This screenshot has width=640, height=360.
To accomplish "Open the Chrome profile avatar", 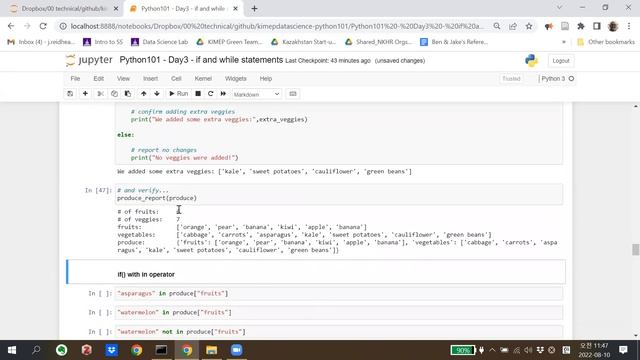I will coord(613,26).
